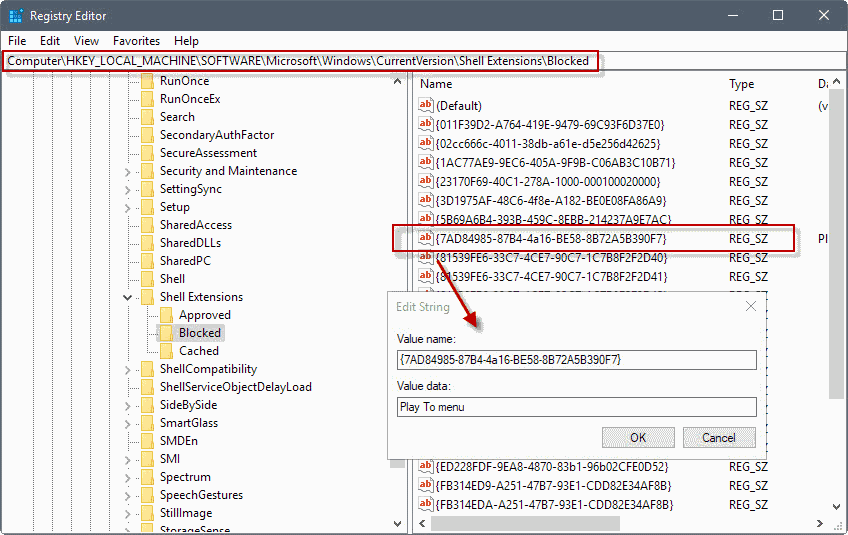
Task: Click the icon beside {1AC77AE9-9EC6-405A-9F9B-C06AB3C10B71}
Action: pyautogui.click(x=426, y=162)
